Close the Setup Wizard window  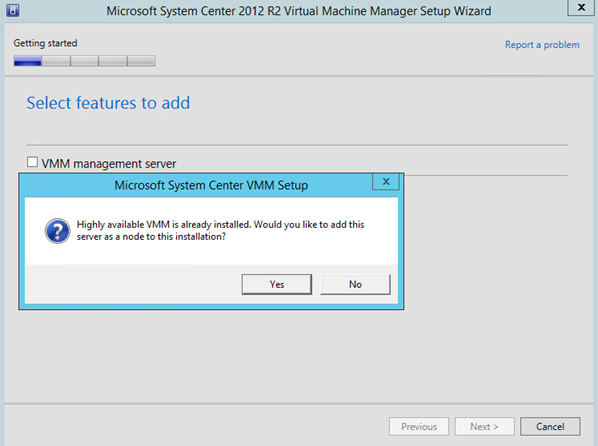(x=581, y=7)
